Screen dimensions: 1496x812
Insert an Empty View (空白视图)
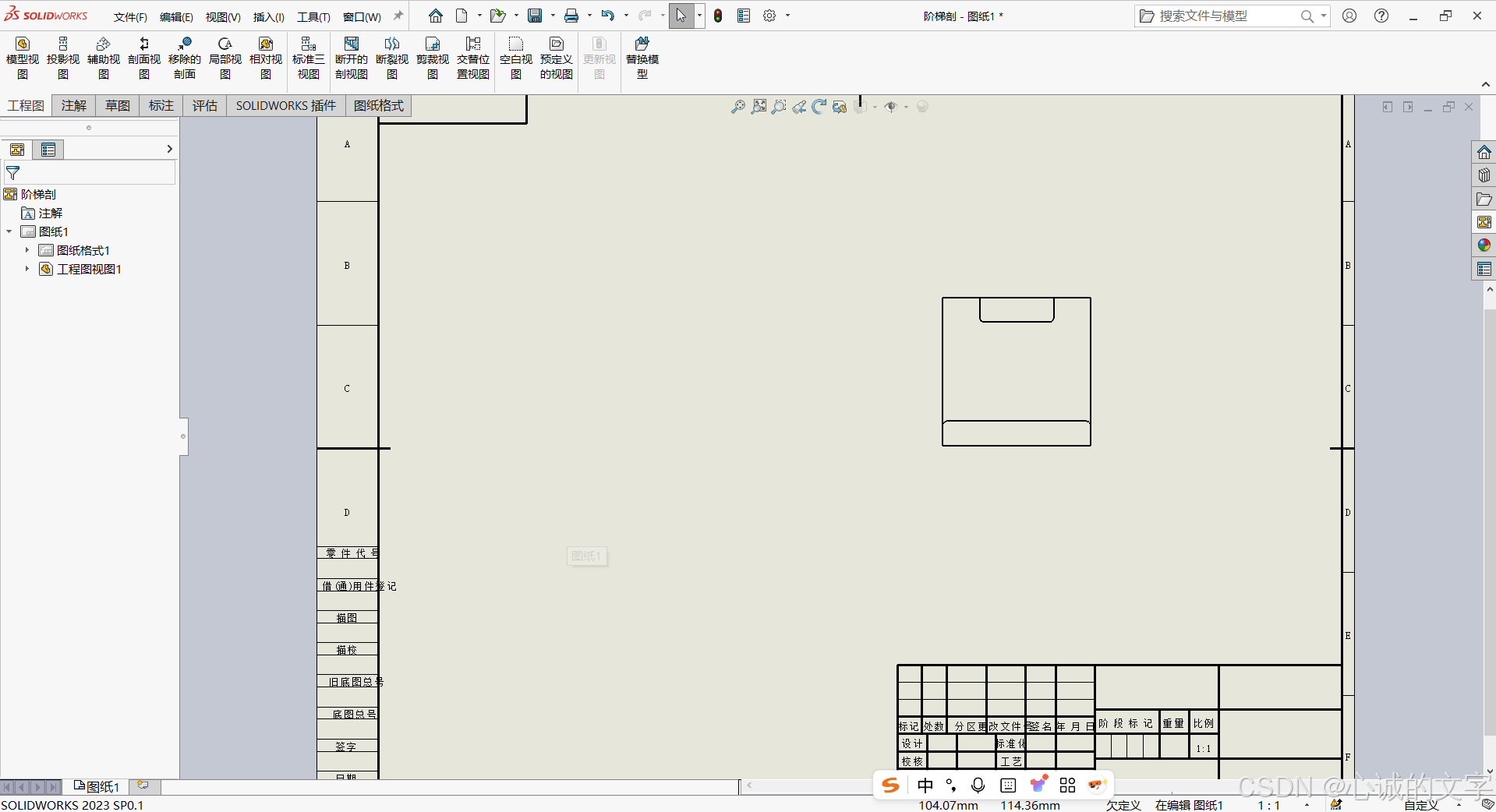(x=516, y=58)
